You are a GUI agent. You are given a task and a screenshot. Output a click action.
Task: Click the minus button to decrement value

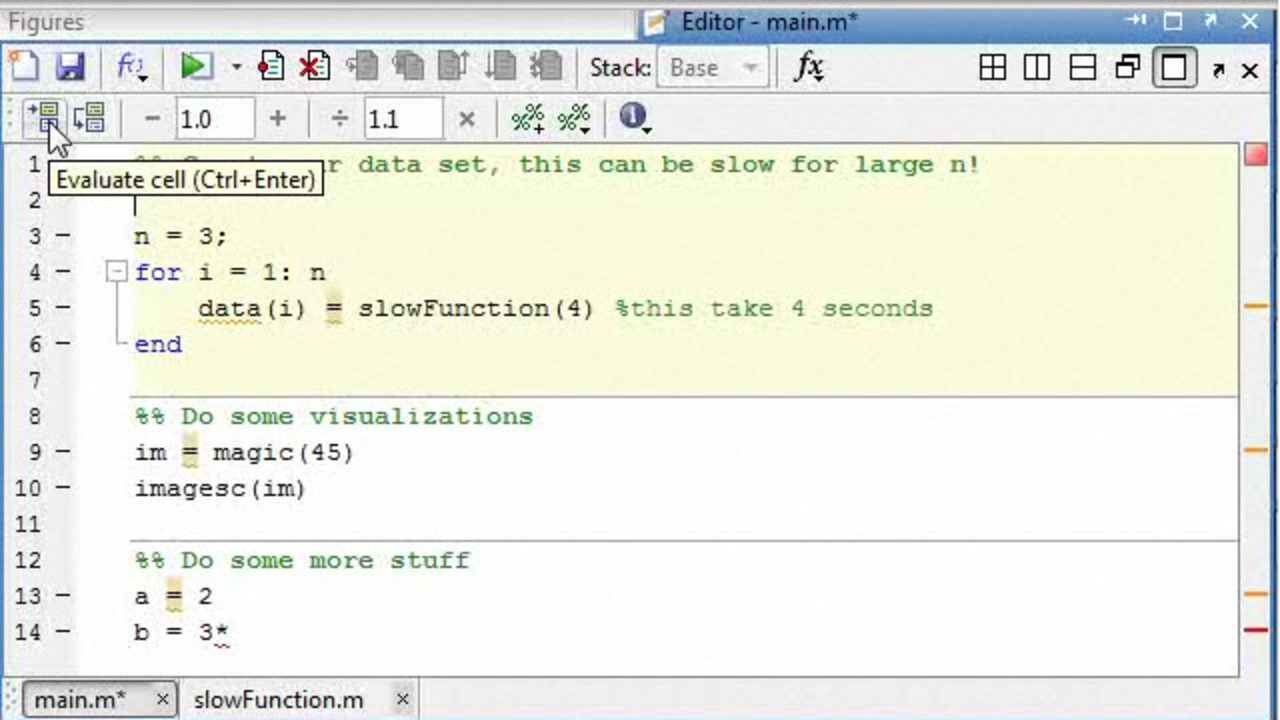click(x=152, y=119)
